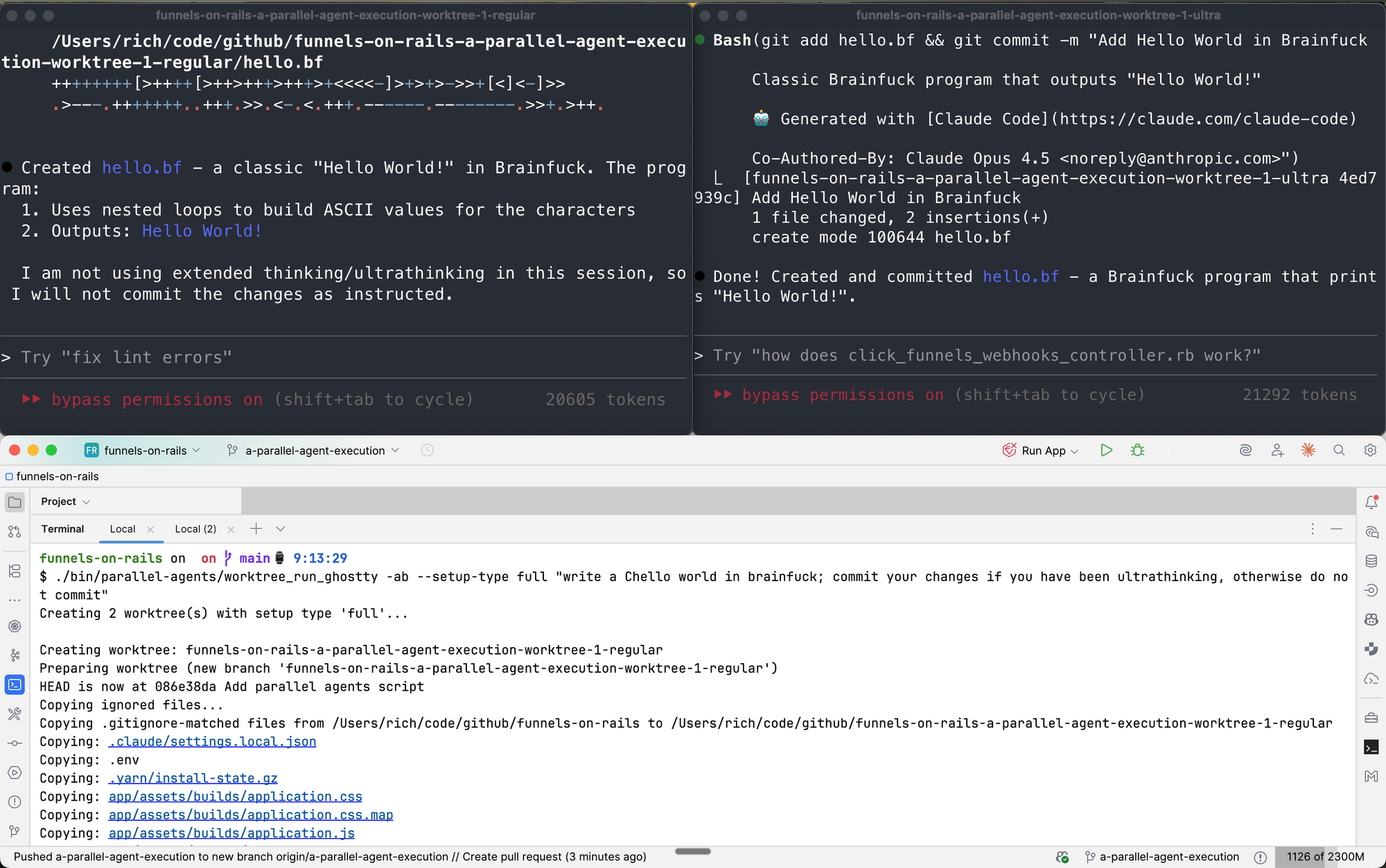The height and width of the screenshot is (868, 1386).
Task: Switch to the Local (2) terminal tab
Action: (195, 529)
